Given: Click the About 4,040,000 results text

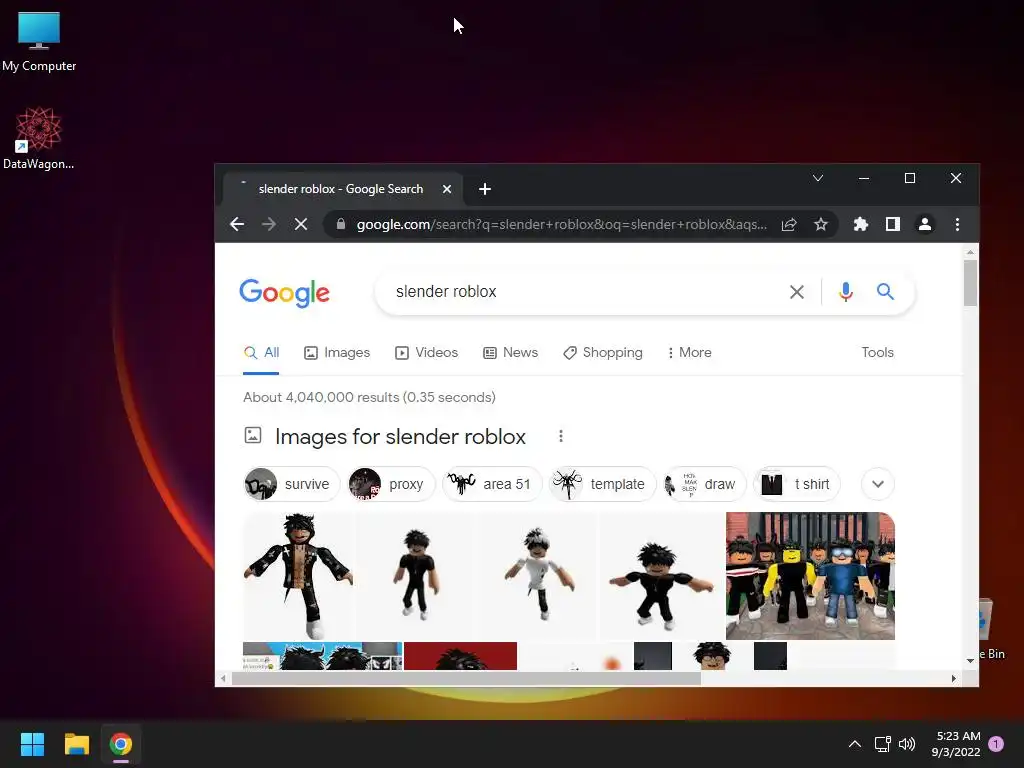Looking at the screenshot, I should click(369, 398).
